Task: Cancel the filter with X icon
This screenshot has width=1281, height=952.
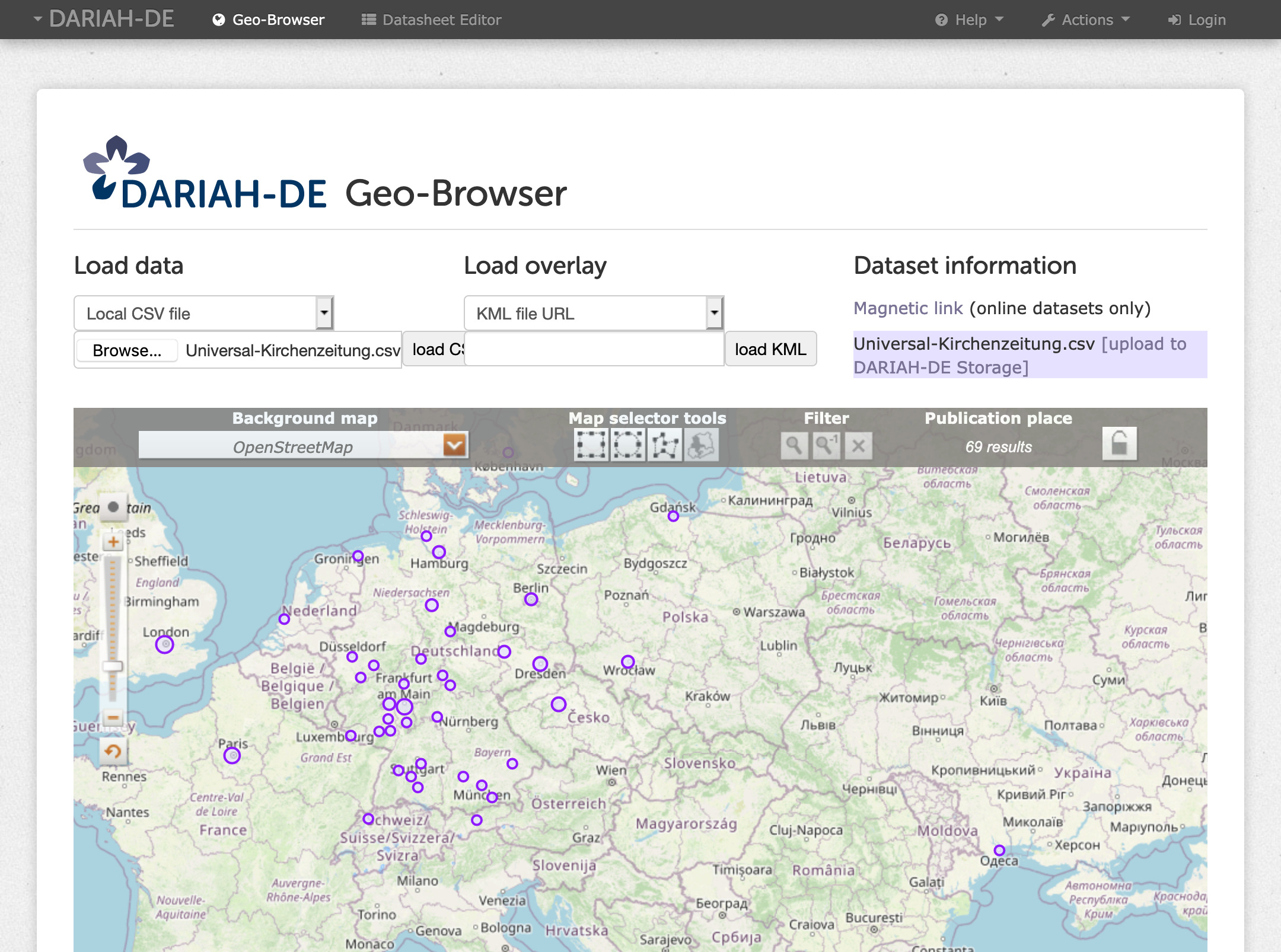Action: (858, 445)
